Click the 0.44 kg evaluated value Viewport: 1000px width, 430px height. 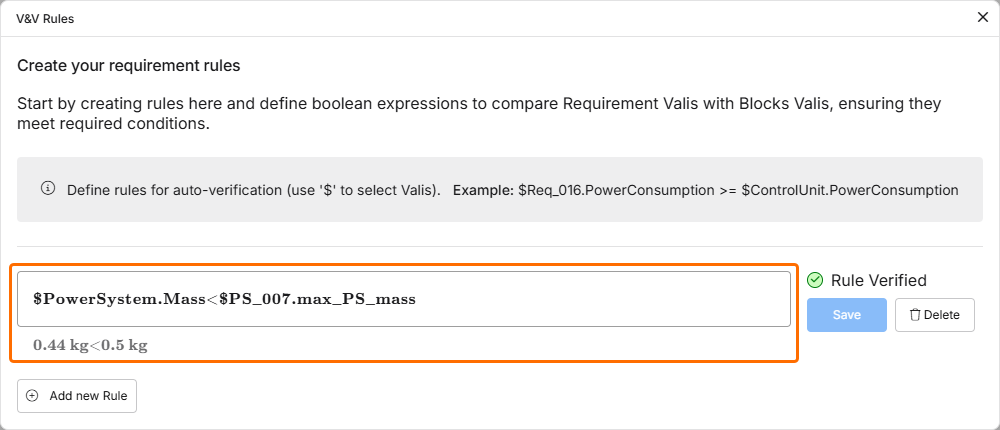(61, 345)
